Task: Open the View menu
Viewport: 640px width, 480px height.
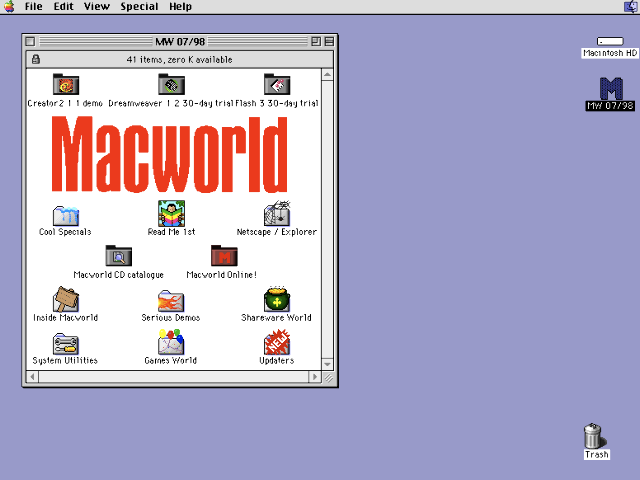Action: coord(97,7)
